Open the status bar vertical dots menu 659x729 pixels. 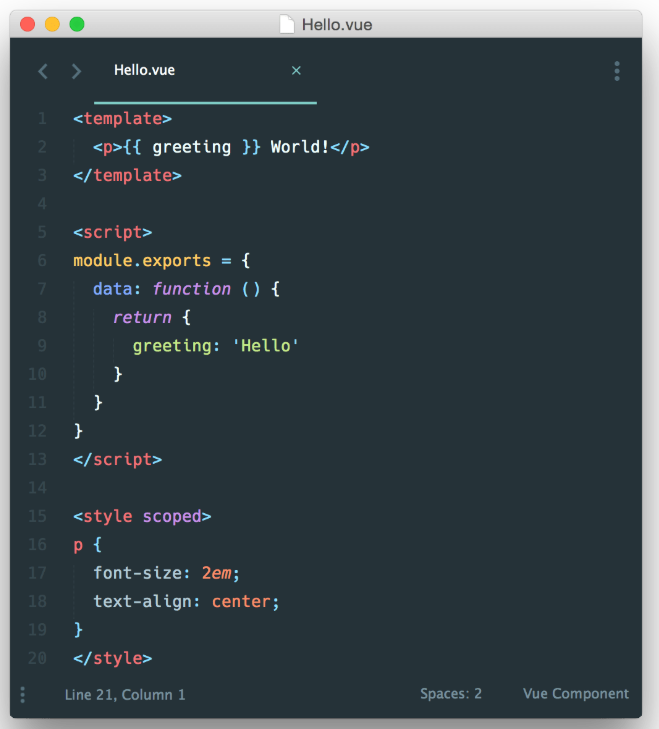coord(22,695)
